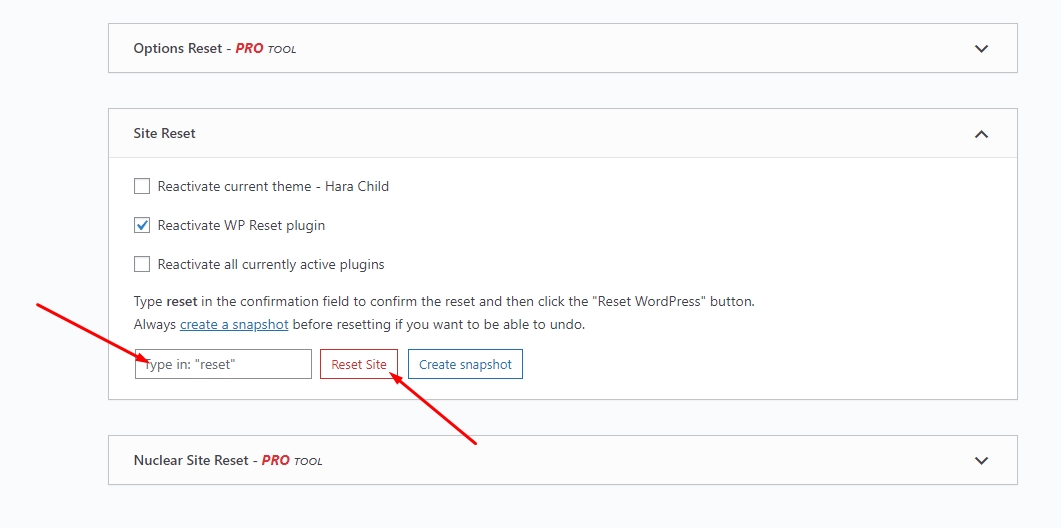Click the Nuclear Site Reset title

191,461
